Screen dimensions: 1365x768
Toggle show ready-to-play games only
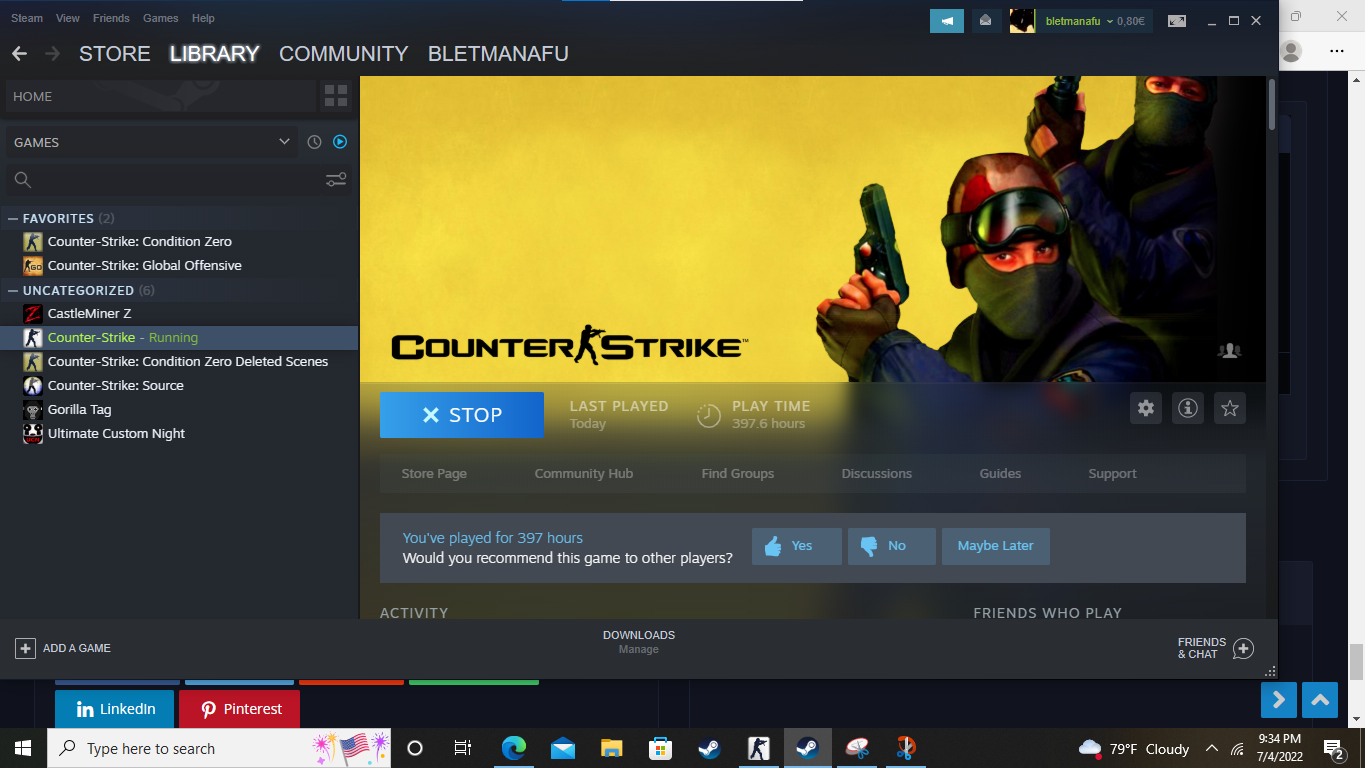click(340, 142)
